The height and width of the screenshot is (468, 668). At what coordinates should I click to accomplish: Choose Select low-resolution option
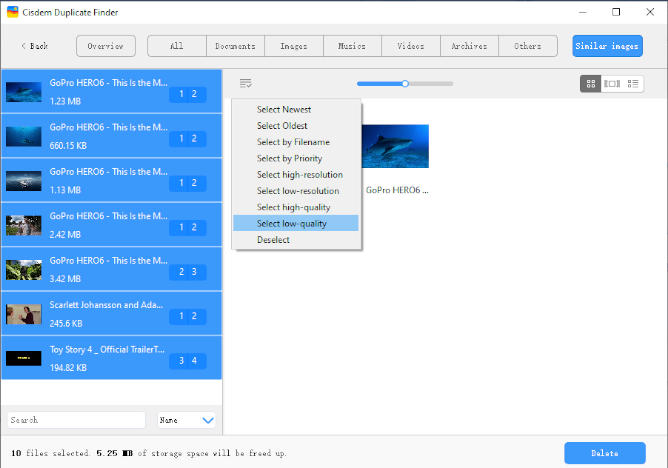[296, 191]
